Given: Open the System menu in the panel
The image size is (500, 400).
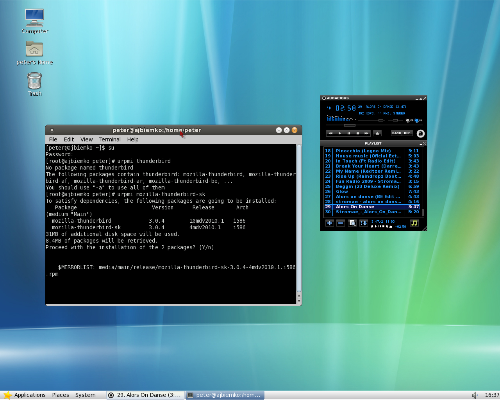Looking at the screenshot, I should tap(85, 395).
